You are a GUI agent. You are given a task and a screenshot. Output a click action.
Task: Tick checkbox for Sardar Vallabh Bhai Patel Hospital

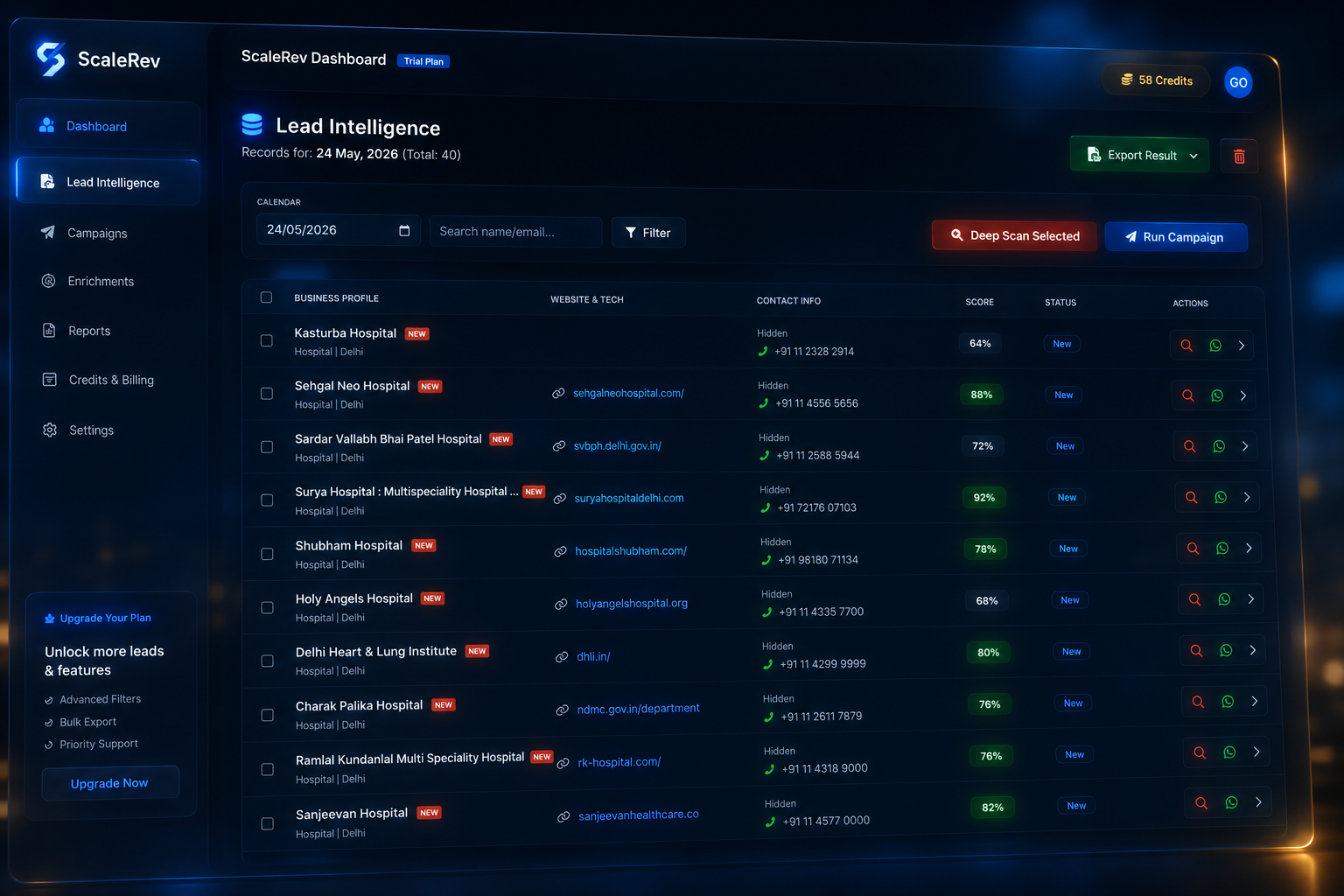[267, 447]
